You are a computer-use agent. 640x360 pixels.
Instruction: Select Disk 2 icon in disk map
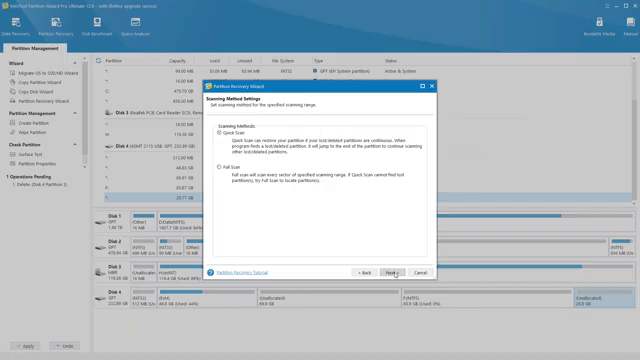coord(100,247)
